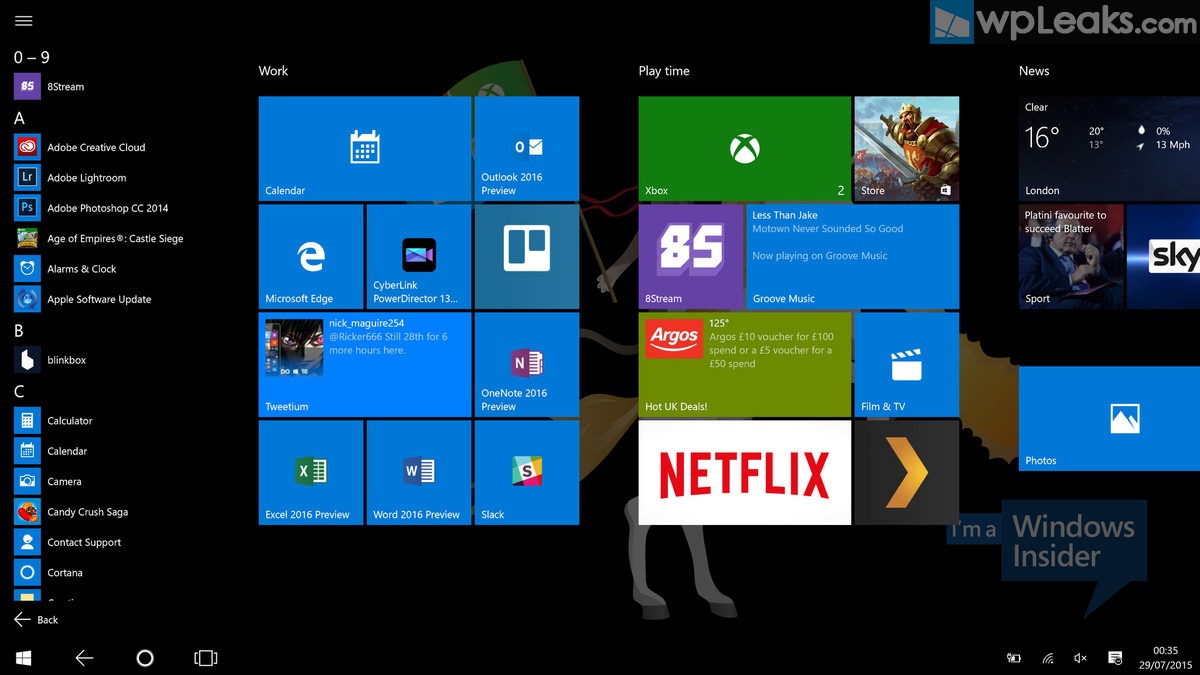Jump using the C letter header

(19, 391)
